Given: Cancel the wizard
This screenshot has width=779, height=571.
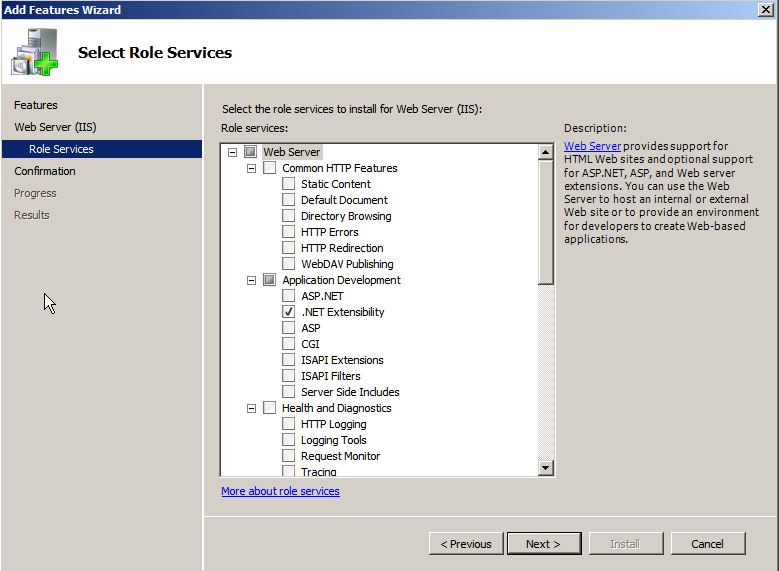Looking at the screenshot, I should (x=708, y=544).
